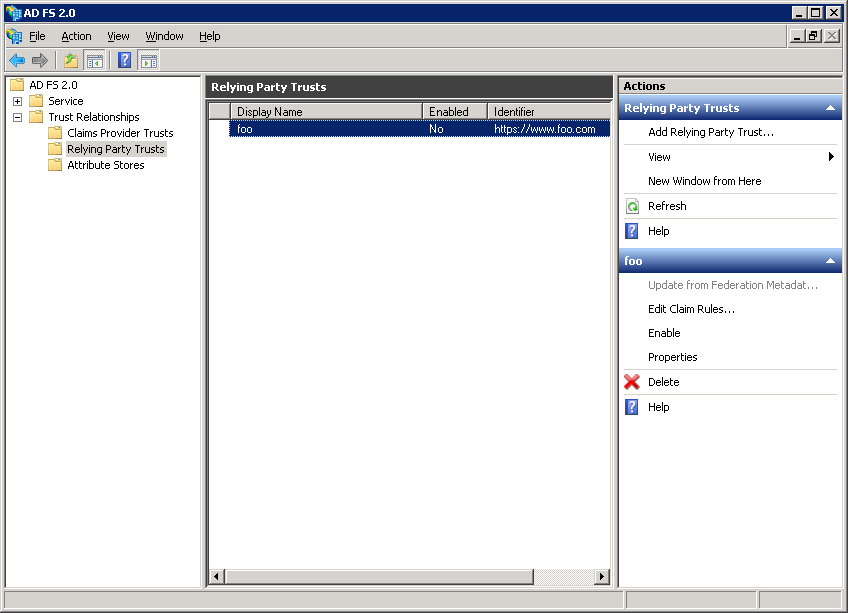
Task: Click the horizontal scrollbar right arrow
Action: pos(602,577)
